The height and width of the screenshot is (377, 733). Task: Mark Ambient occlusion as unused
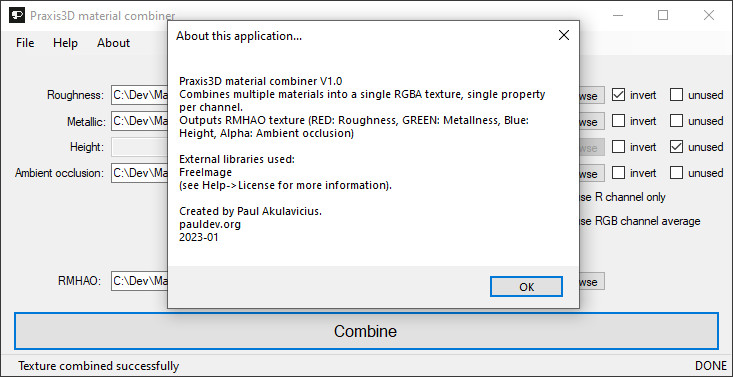(x=676, y=173)
